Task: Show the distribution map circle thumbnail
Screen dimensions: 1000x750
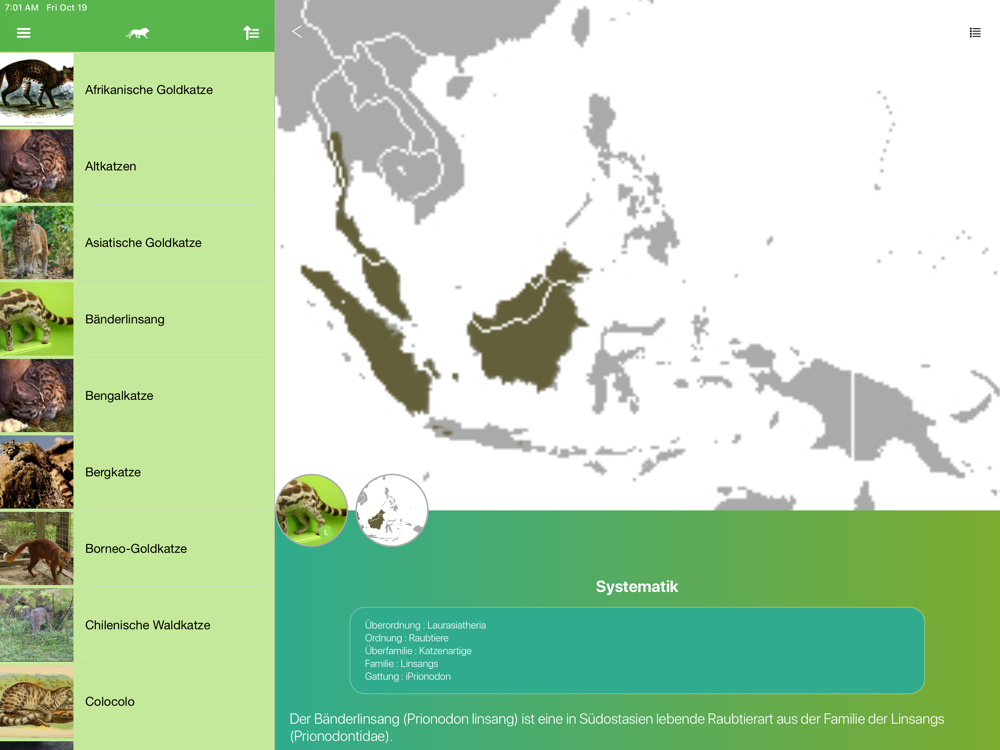Action: click(392, 510)
